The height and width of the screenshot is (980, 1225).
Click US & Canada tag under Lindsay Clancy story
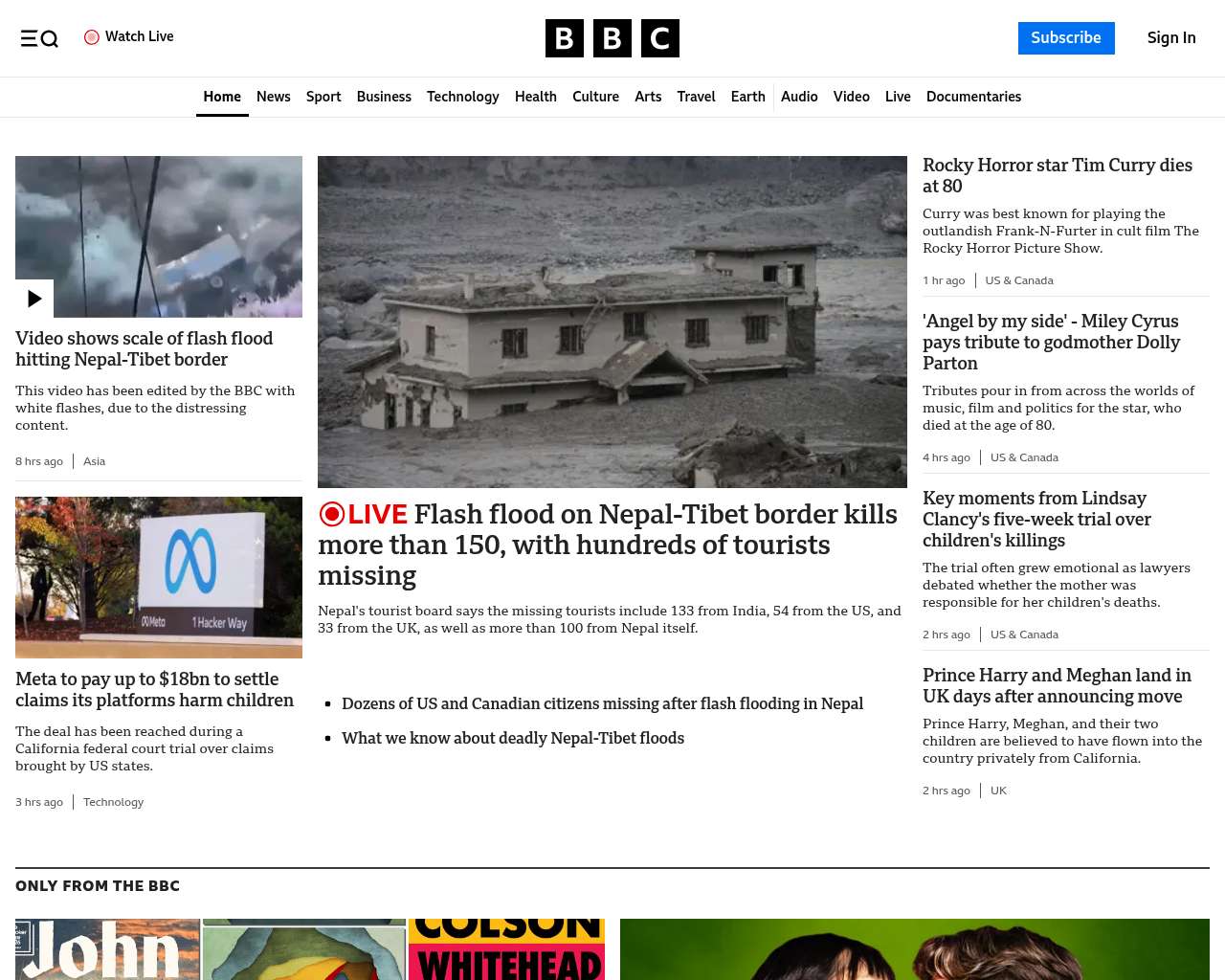1024,635
